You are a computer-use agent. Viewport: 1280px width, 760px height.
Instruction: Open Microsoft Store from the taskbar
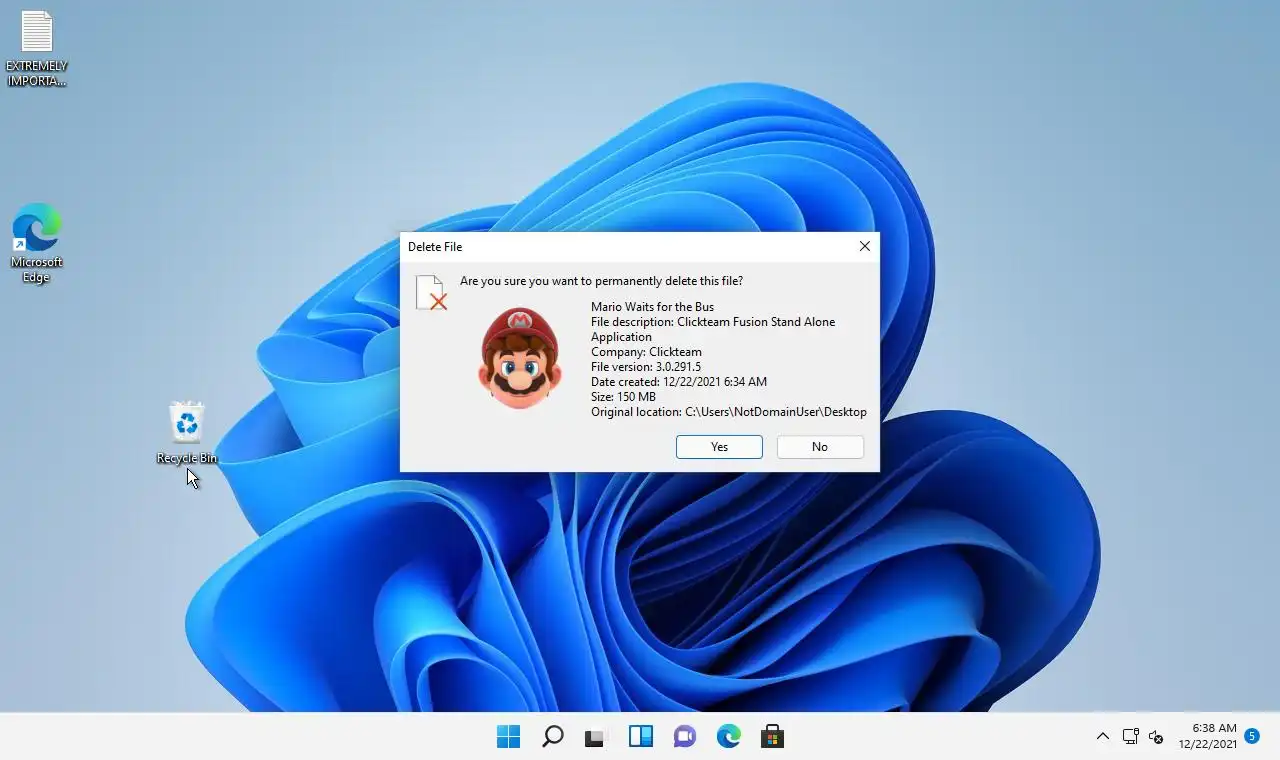pyautogui.click(x=772, y=737)
